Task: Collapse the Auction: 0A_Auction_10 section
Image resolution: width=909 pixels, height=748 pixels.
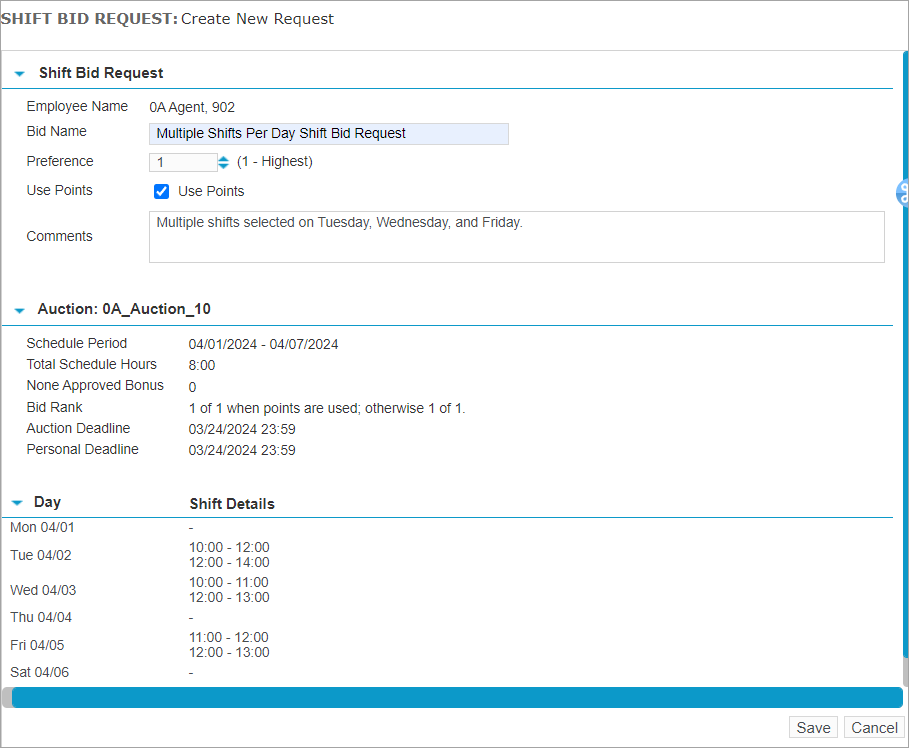Action: coord(18,309)
